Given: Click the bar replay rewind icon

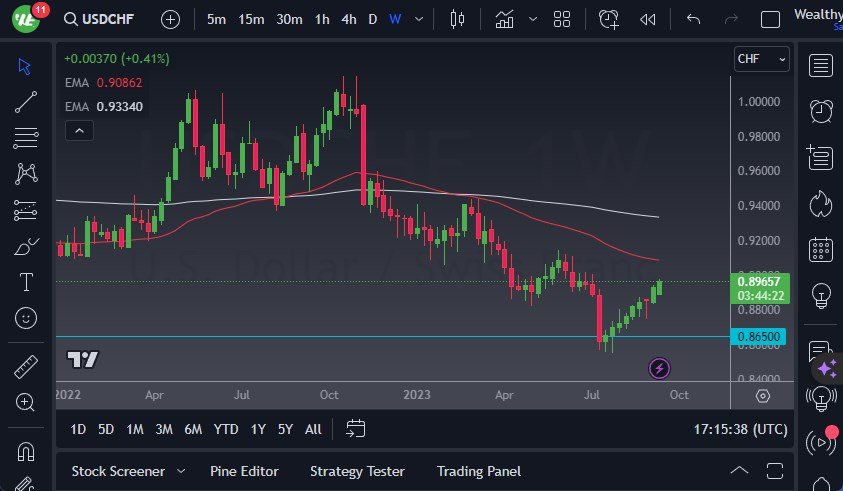Looking at the screenshot, I should click(x=648, y=19).
